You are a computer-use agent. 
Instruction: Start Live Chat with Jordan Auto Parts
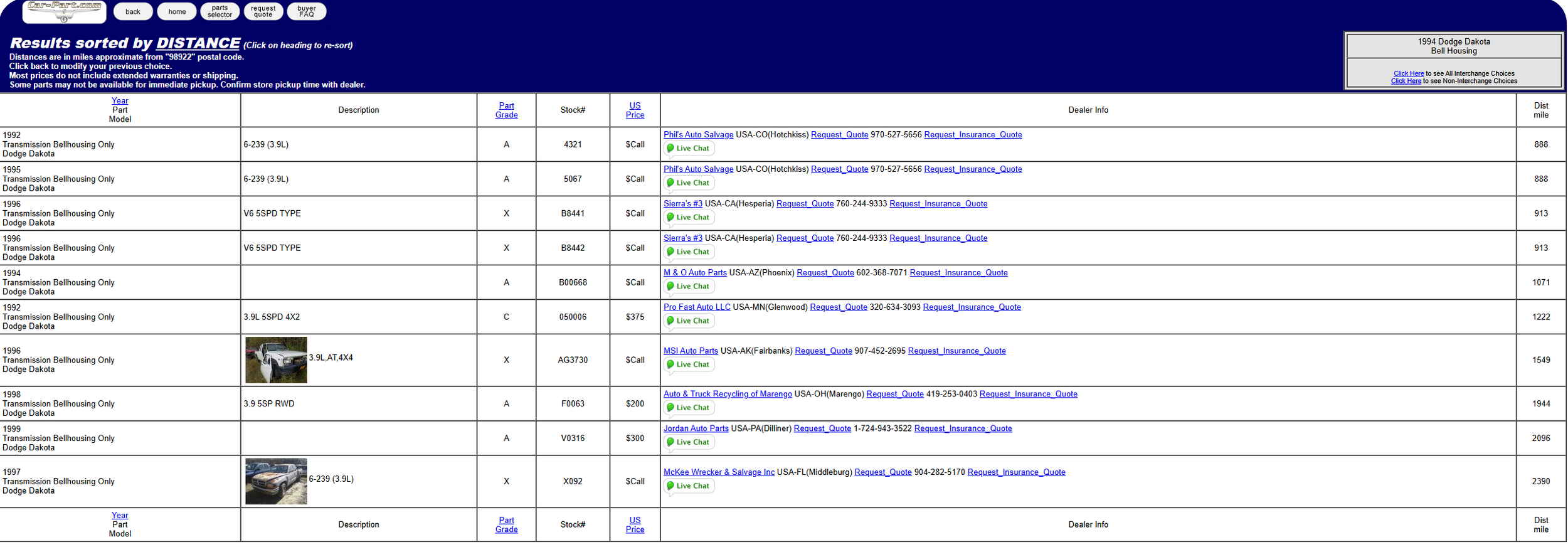click(689, 442)
